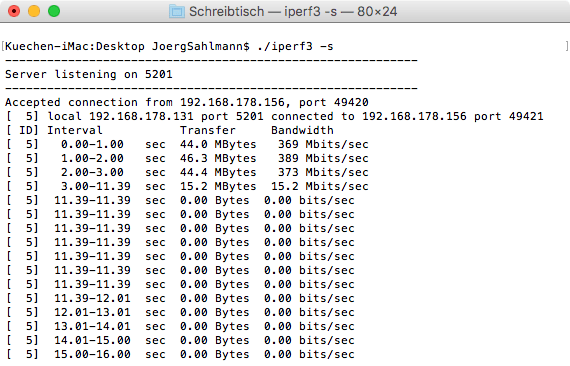
Task: Click the "15.2 MBytes" transfer value
Action: pos(218,186)
